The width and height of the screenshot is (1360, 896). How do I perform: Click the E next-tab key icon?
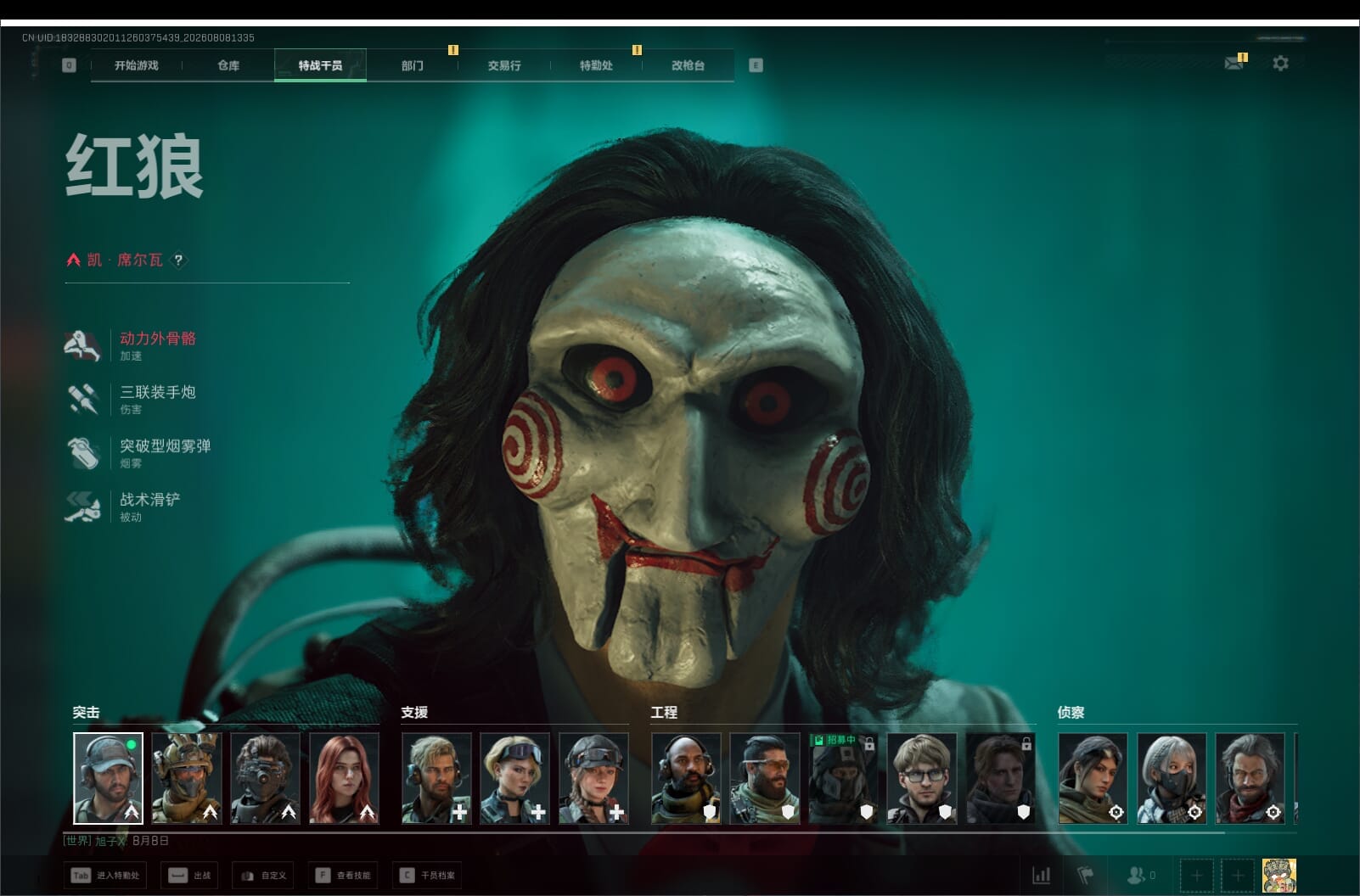tap(756, 65)
